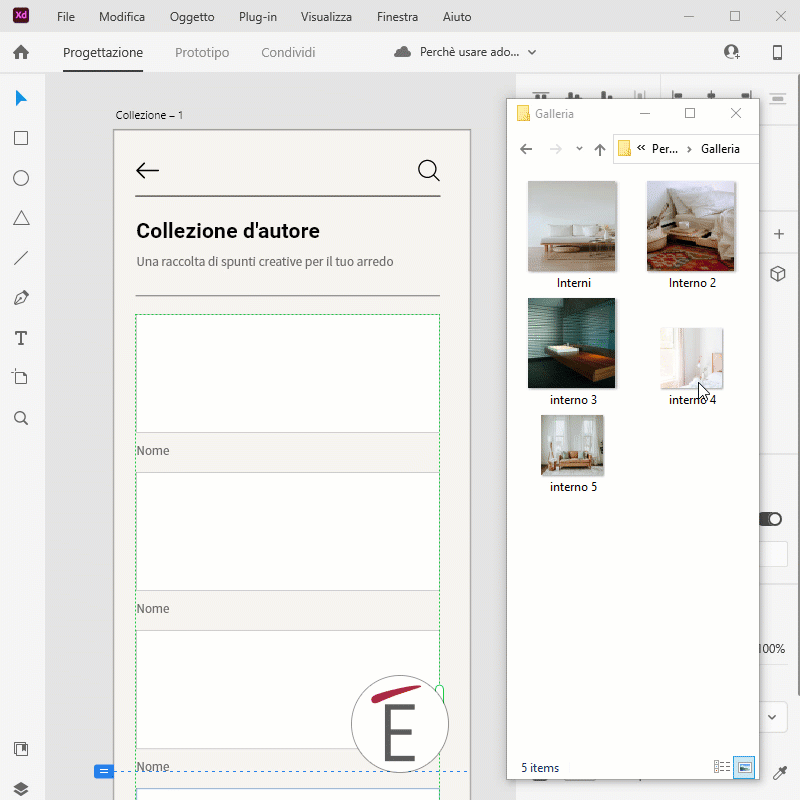
Task: Select the Interno 2 image thumbnail
Action: pos(691,226)
